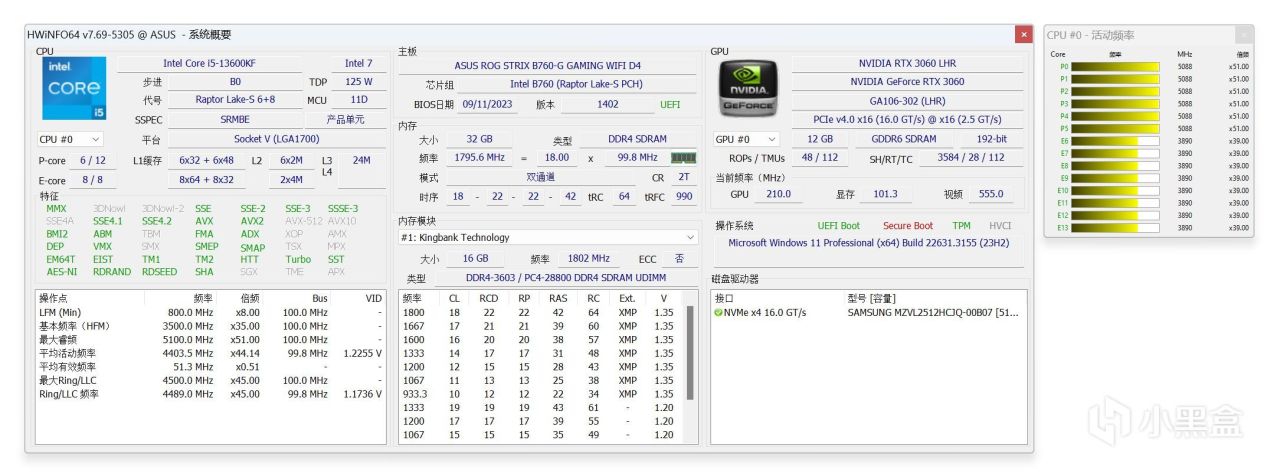
Task: Click the Intel 7 process field
Action: (x=358, y=64)
